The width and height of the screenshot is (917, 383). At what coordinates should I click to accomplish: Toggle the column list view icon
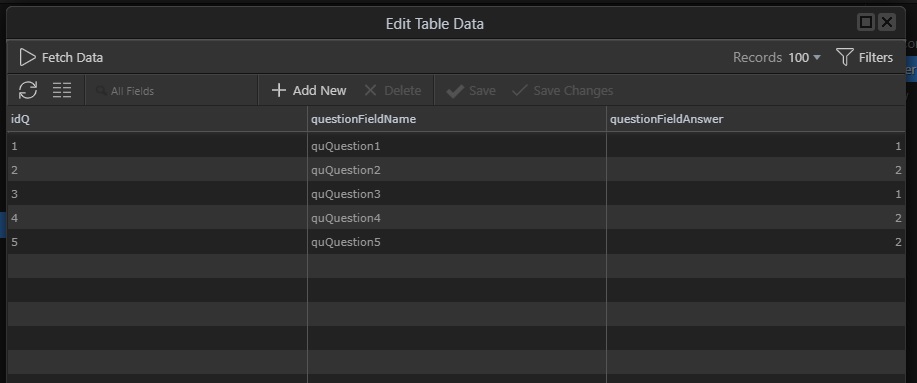[62, 90]
